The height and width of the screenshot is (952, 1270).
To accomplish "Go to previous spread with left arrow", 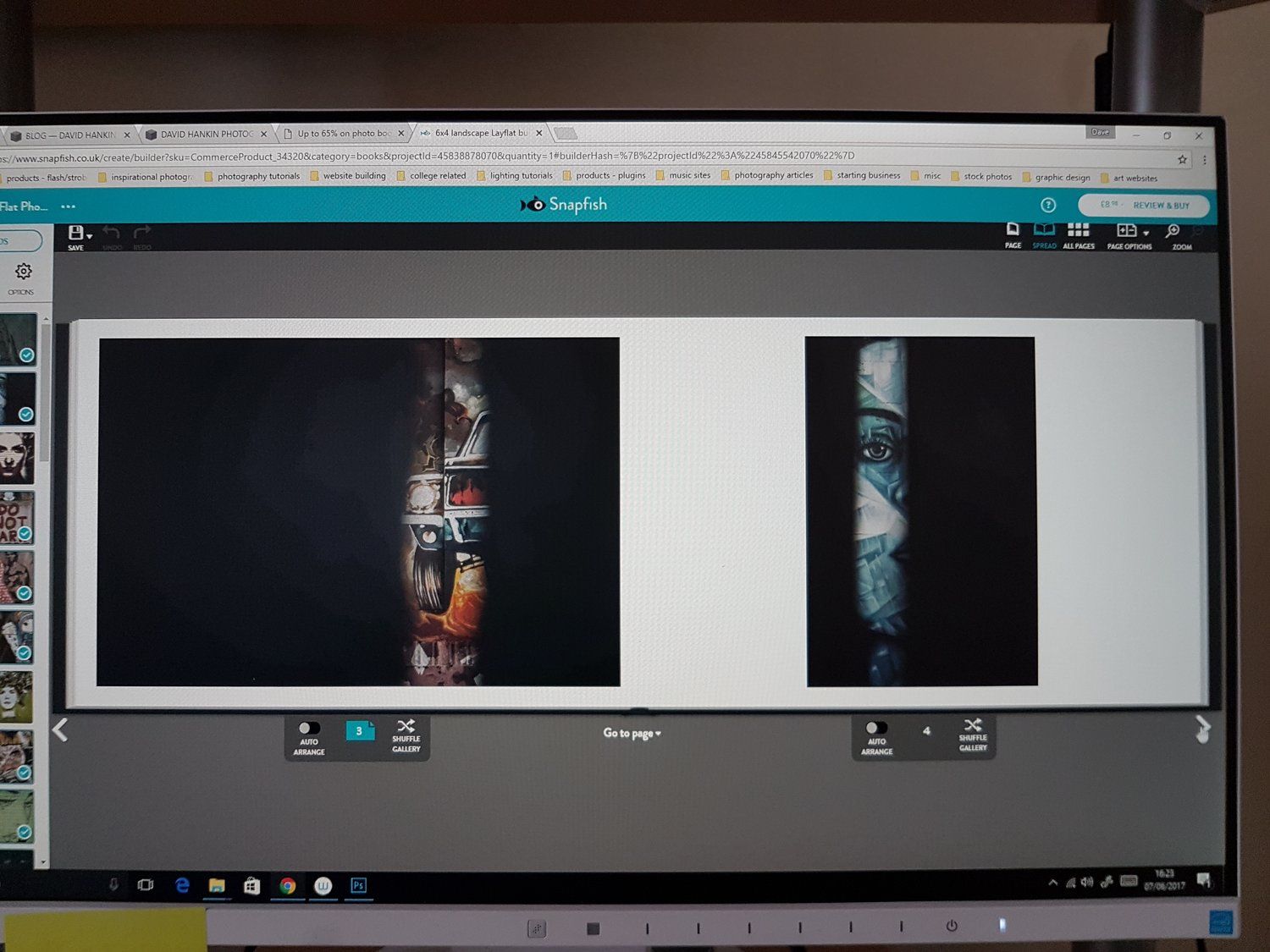I will (60, 729).
